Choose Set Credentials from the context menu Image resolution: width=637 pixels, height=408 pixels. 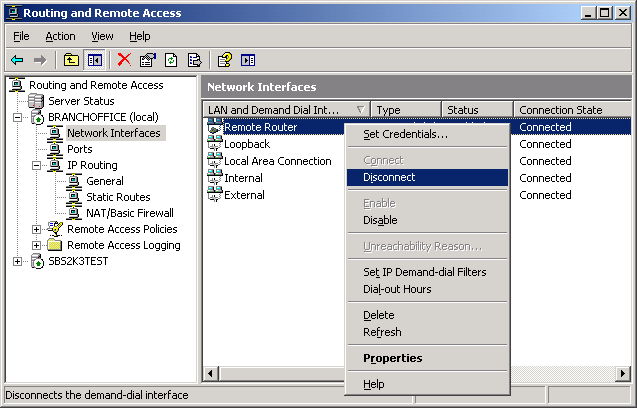coord(427,134)
